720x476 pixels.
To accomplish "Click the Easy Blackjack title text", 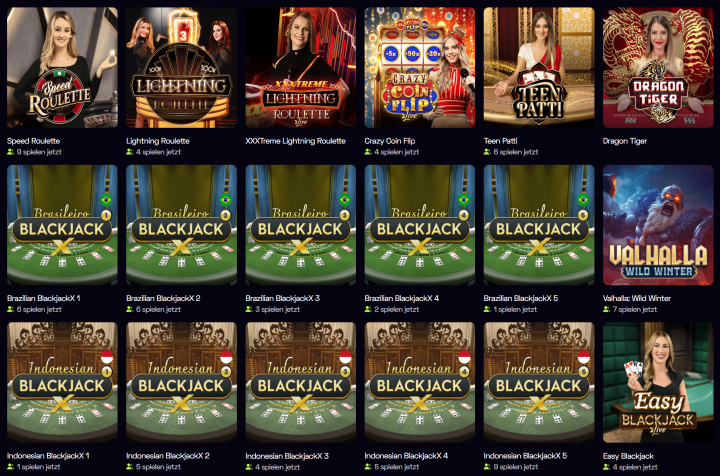I will [628, 456].
